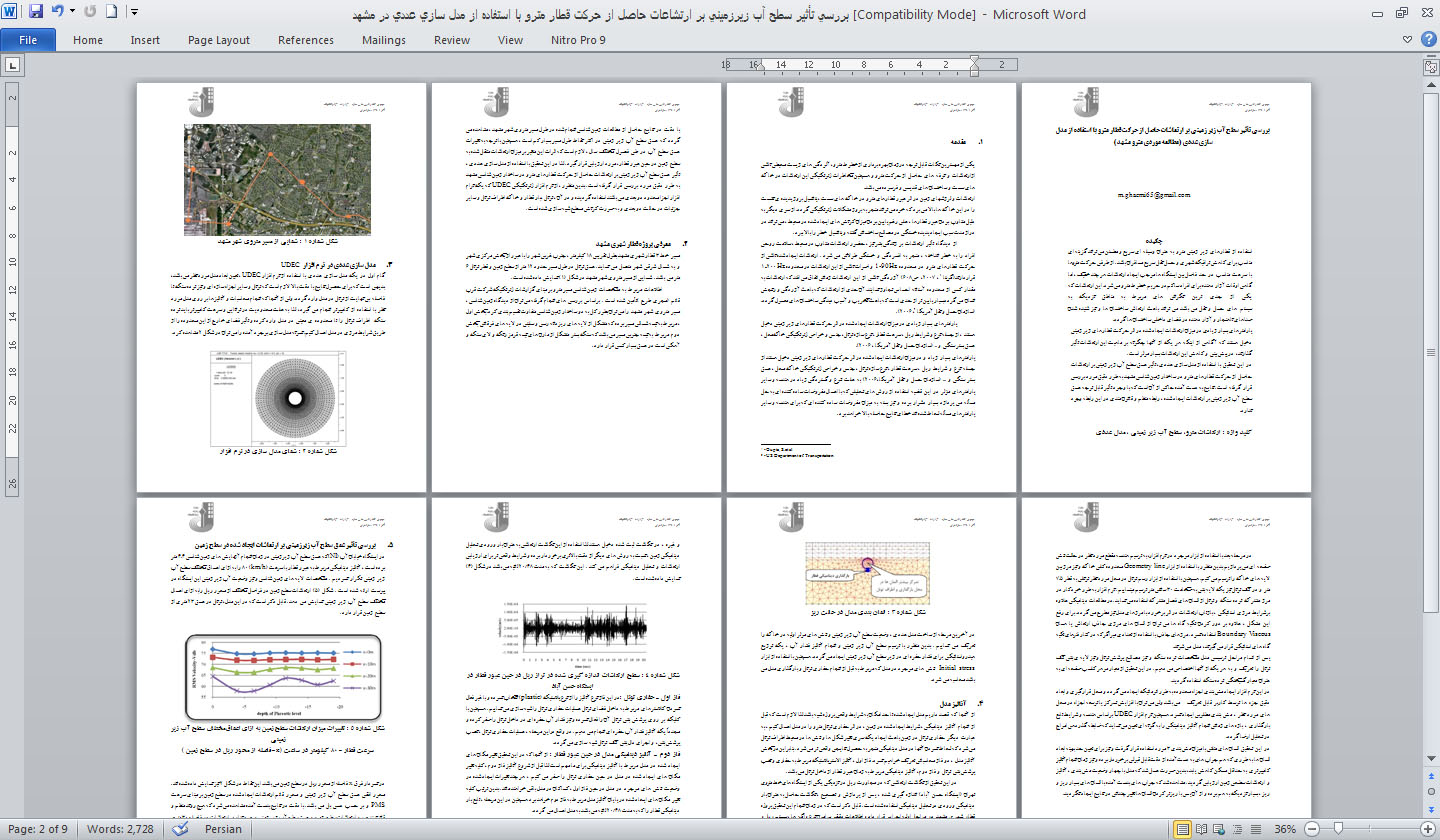The width and height of the screenshot is (1440, 840).
Task: Click the proofing errors icon in status bar
Action: click(x=180, y=829)
